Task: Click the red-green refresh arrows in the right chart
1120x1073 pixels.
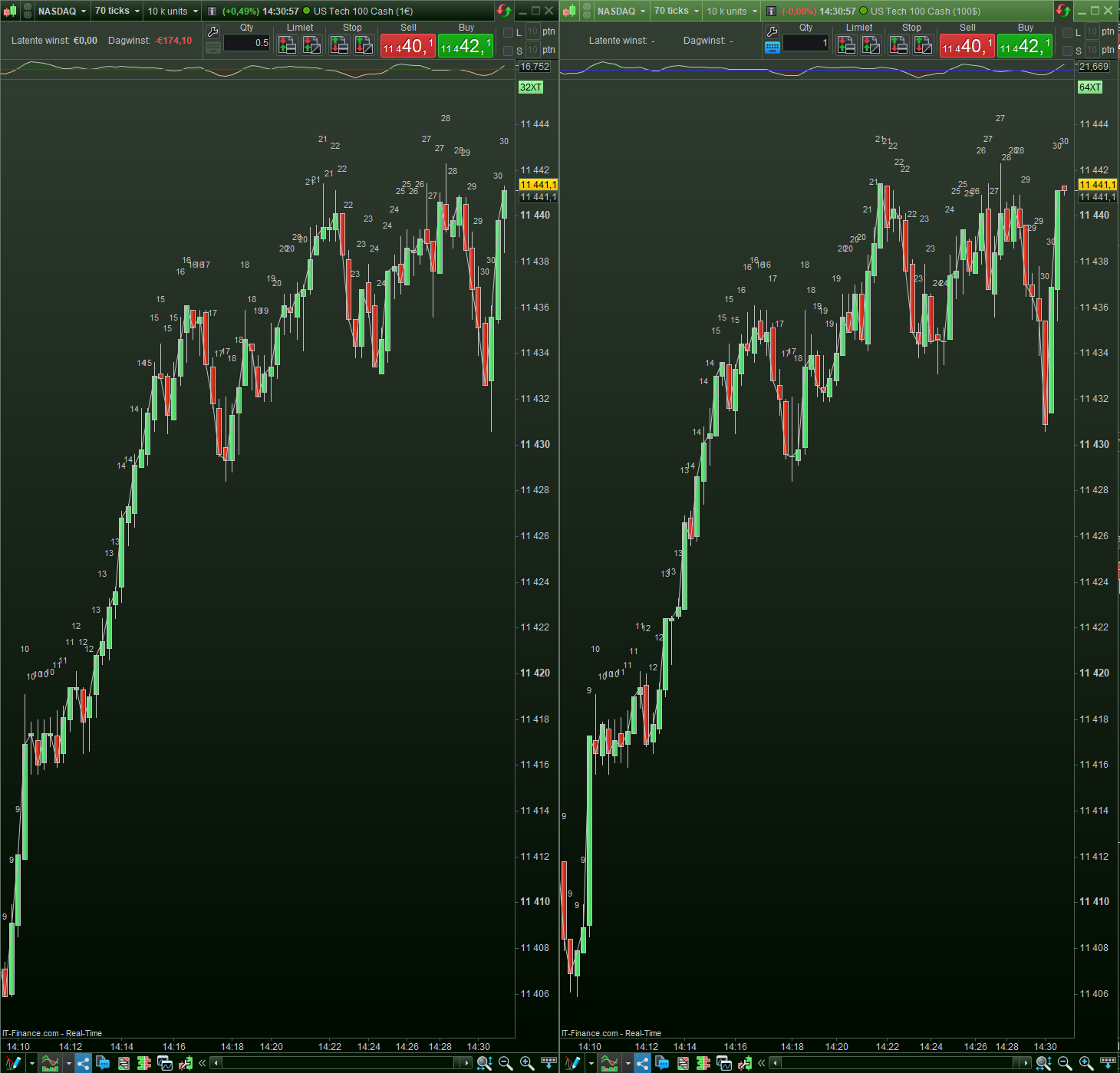Action: (1063, 11)
